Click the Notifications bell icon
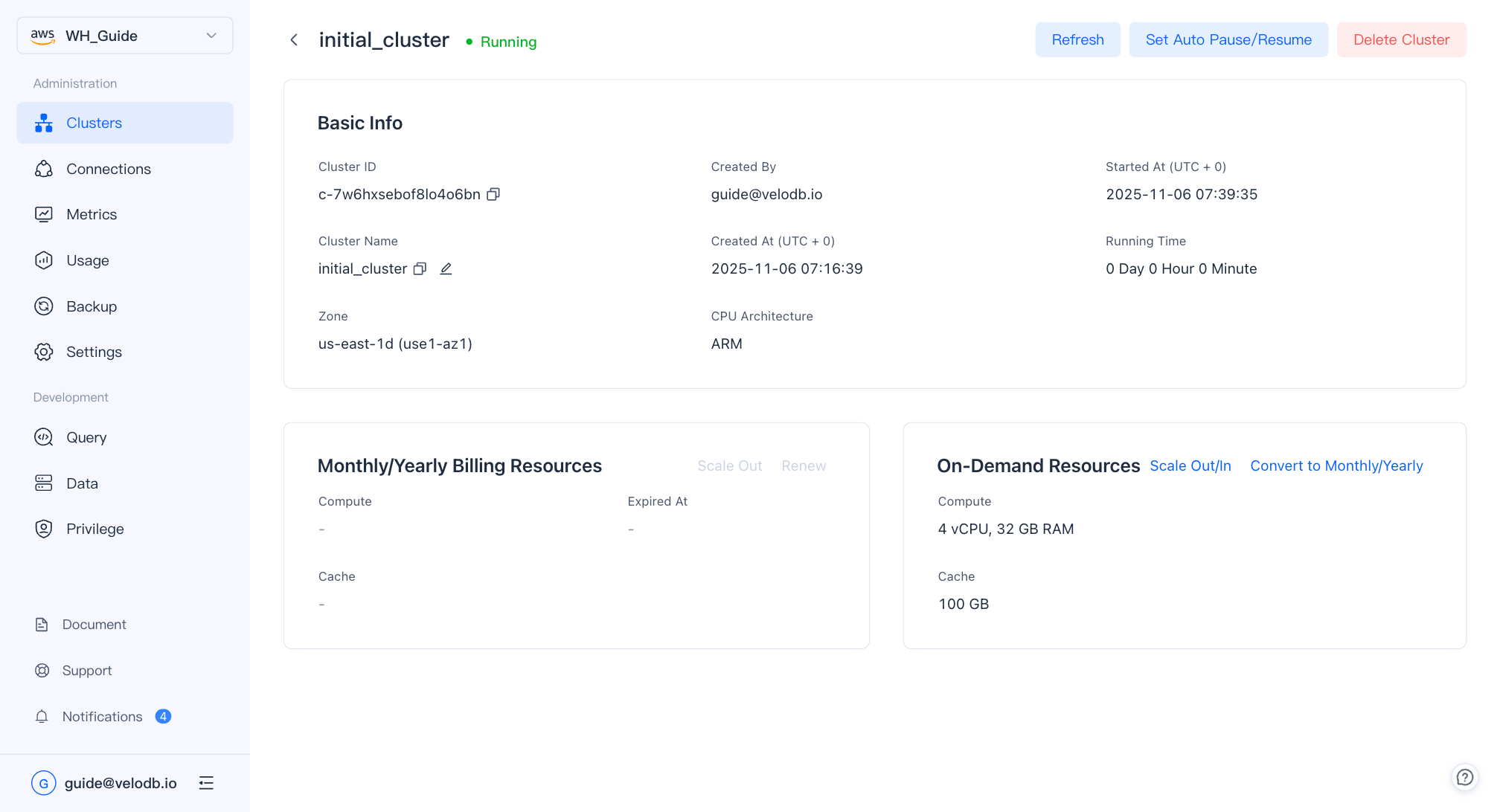 pos(44,716)
